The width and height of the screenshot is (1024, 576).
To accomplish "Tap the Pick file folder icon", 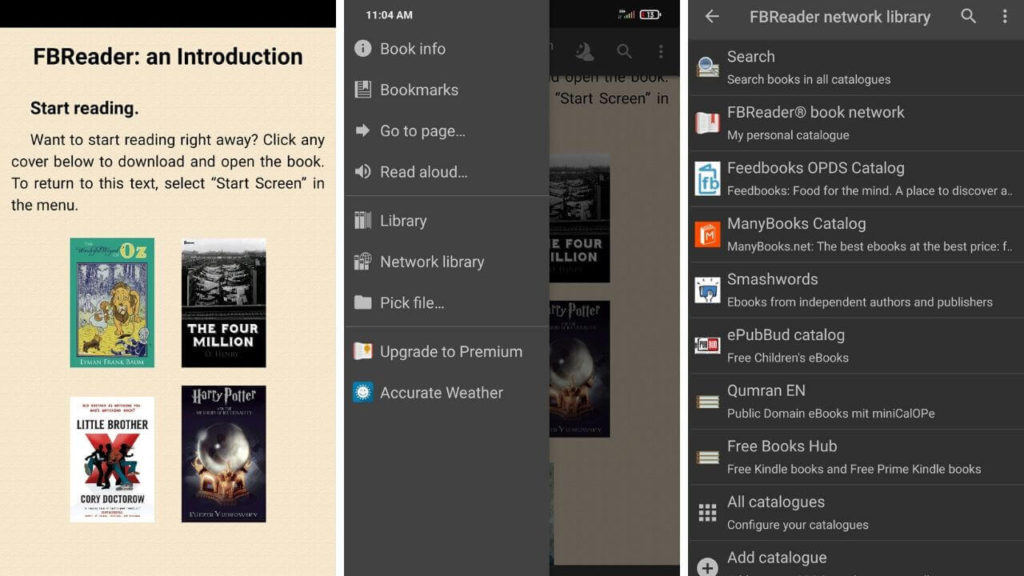I will (x=361, y=302).
